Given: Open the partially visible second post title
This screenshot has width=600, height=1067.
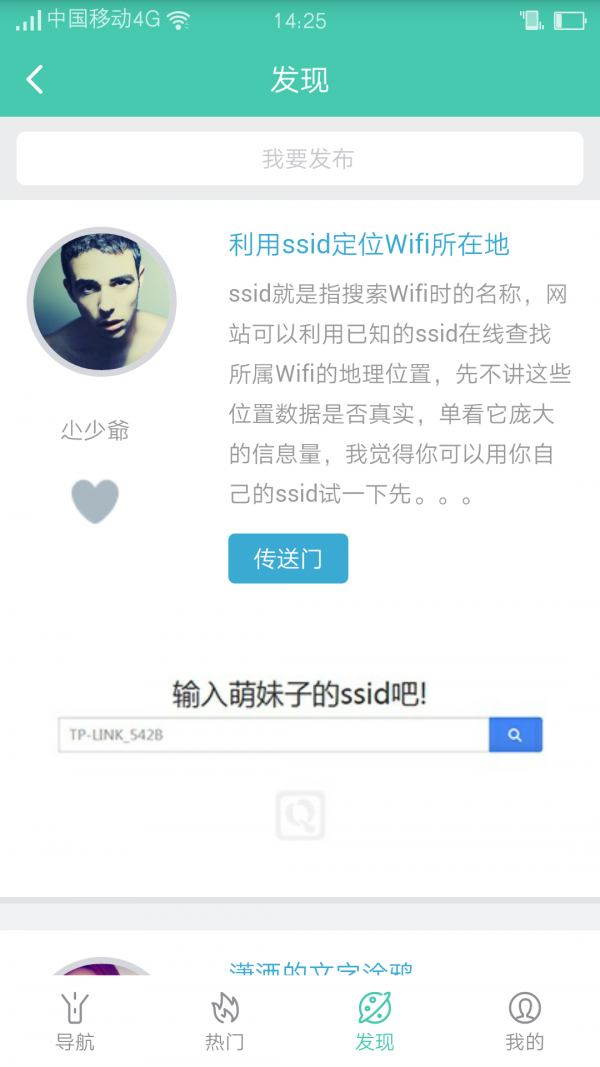Looking at the screenshot, I should point(321,969).
